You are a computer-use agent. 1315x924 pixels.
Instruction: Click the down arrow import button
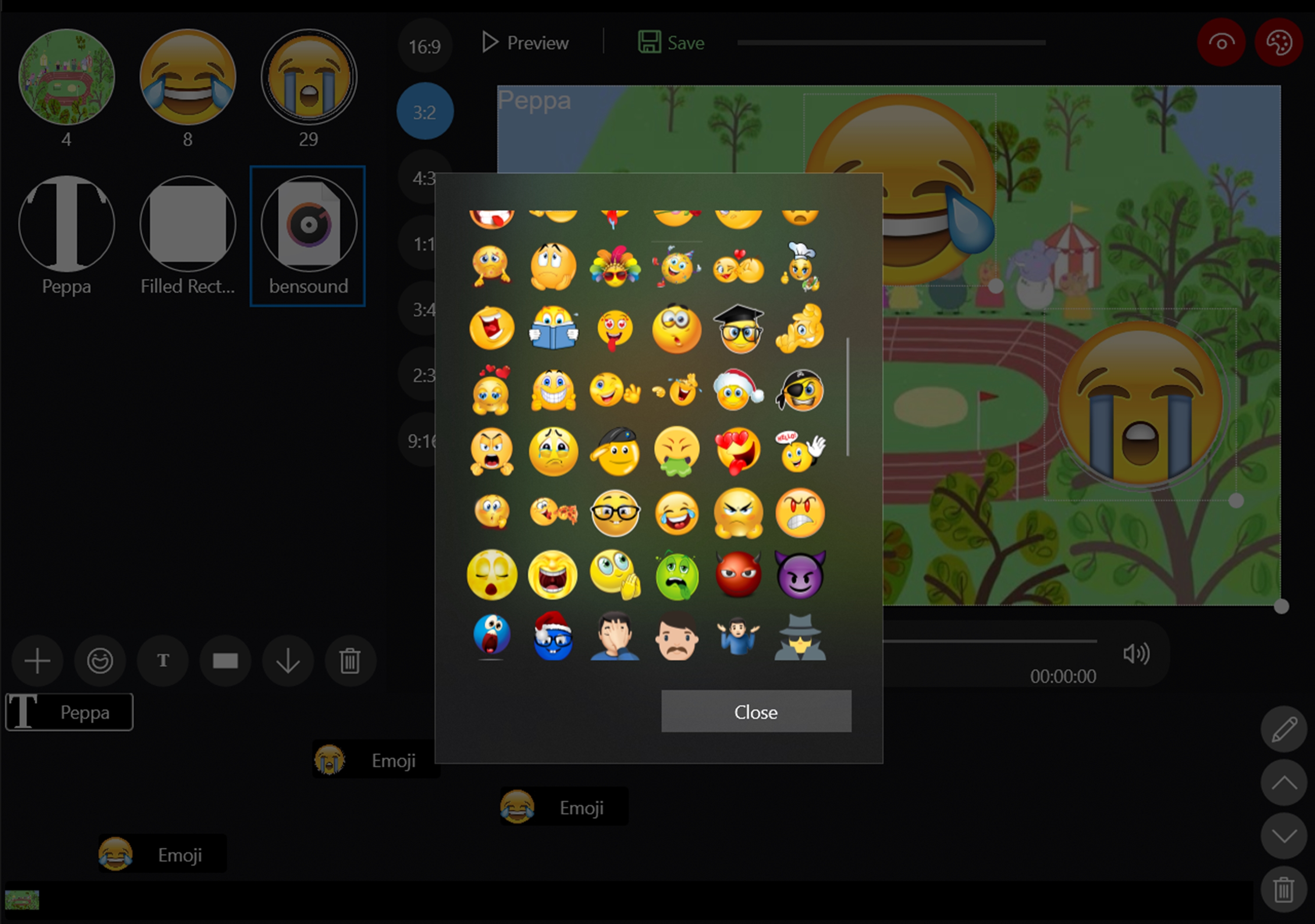288,661
